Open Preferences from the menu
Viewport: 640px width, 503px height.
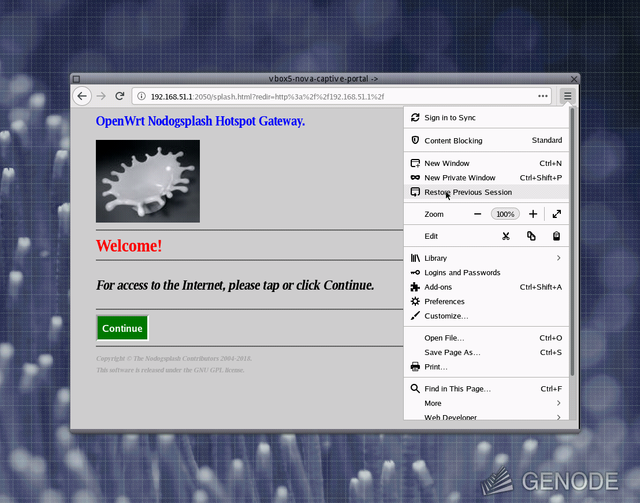(x=487, y=301)
